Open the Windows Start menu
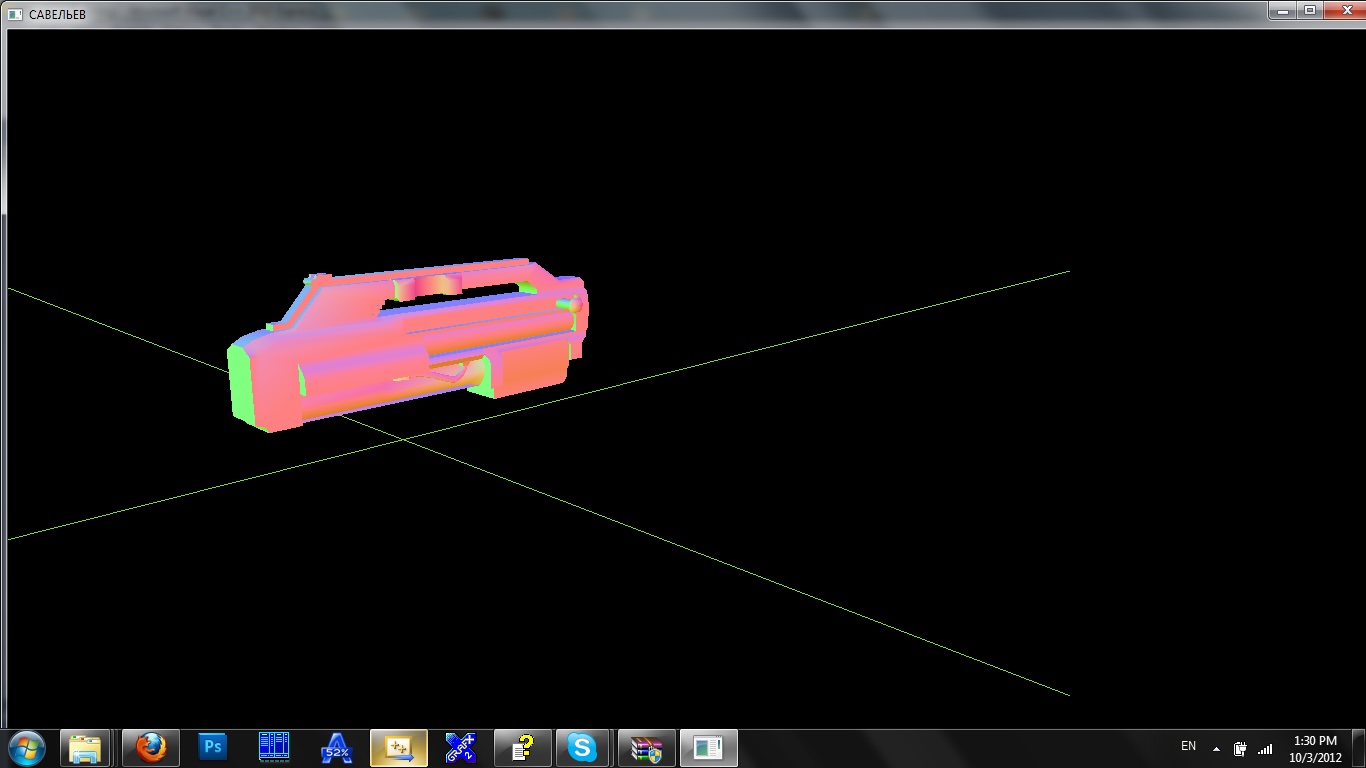Viewport: 1366px width, 768px height. 25,747
